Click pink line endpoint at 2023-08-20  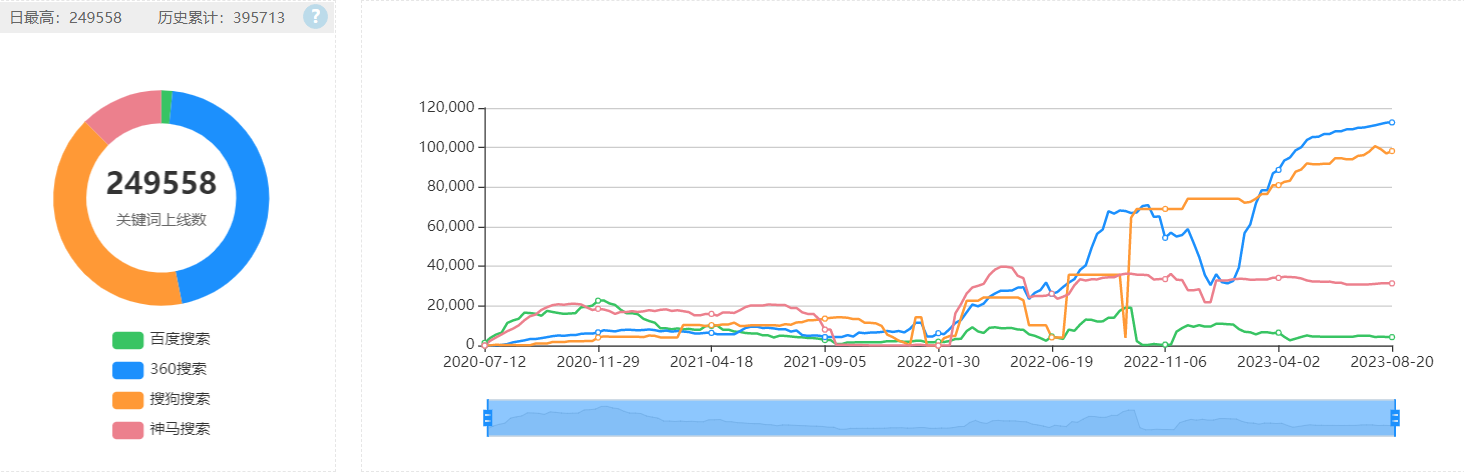click(1392, 283)
